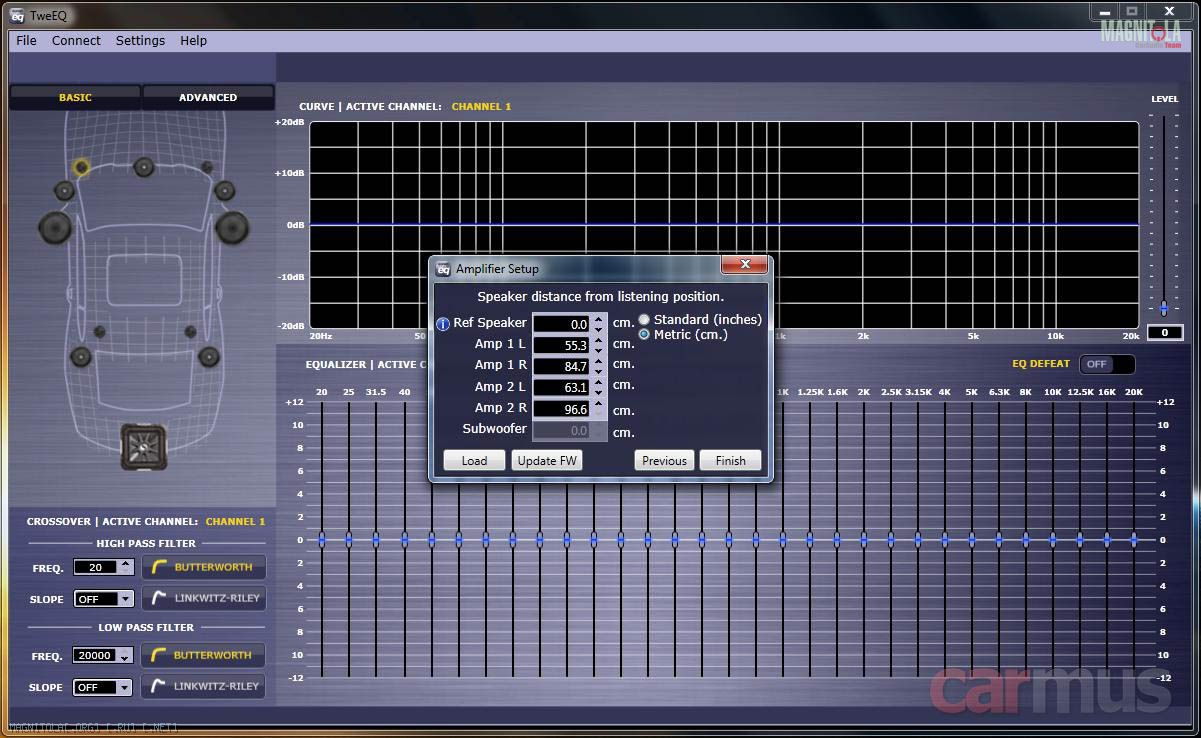
Task: Close the Amplifier Setup dialog
Action: point(745,265)
